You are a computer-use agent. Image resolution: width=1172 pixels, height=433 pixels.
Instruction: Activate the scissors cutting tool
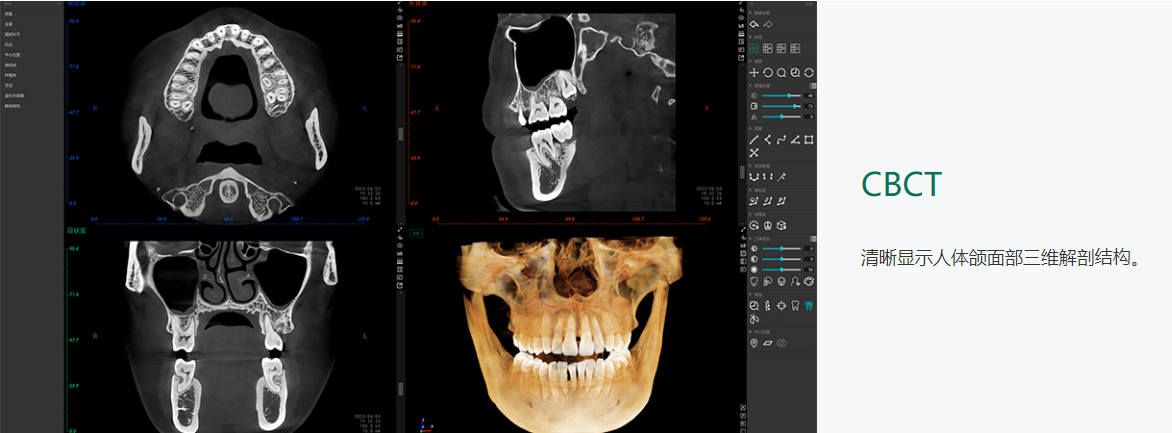tap(753, 319)
